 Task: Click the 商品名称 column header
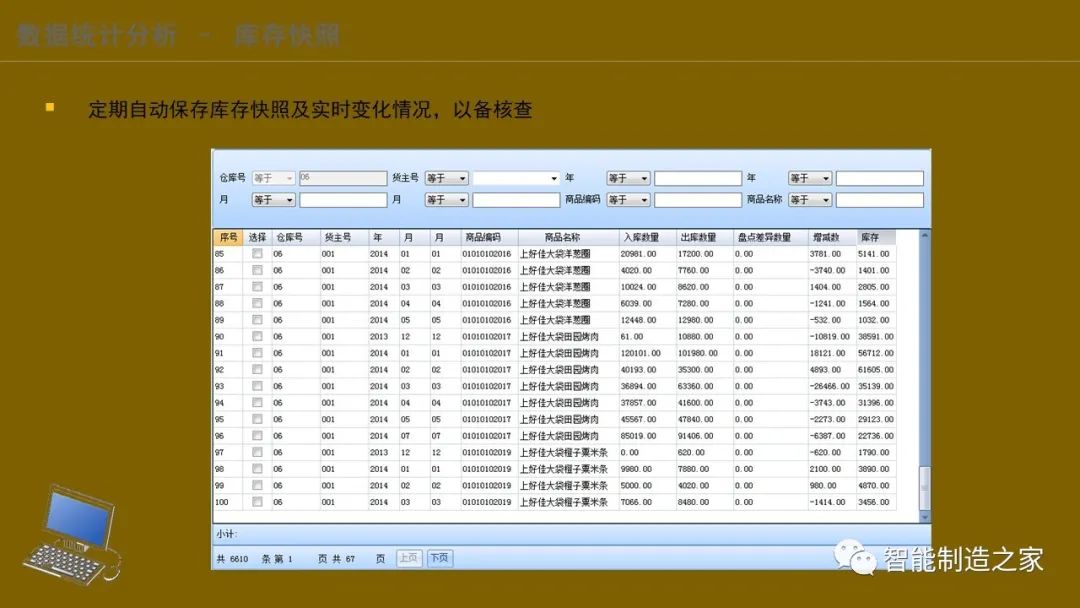(560, 237)
